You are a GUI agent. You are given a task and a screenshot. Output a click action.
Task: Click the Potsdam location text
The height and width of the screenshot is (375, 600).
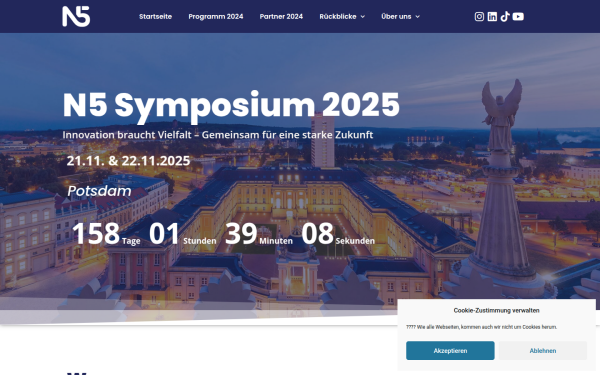99,191
